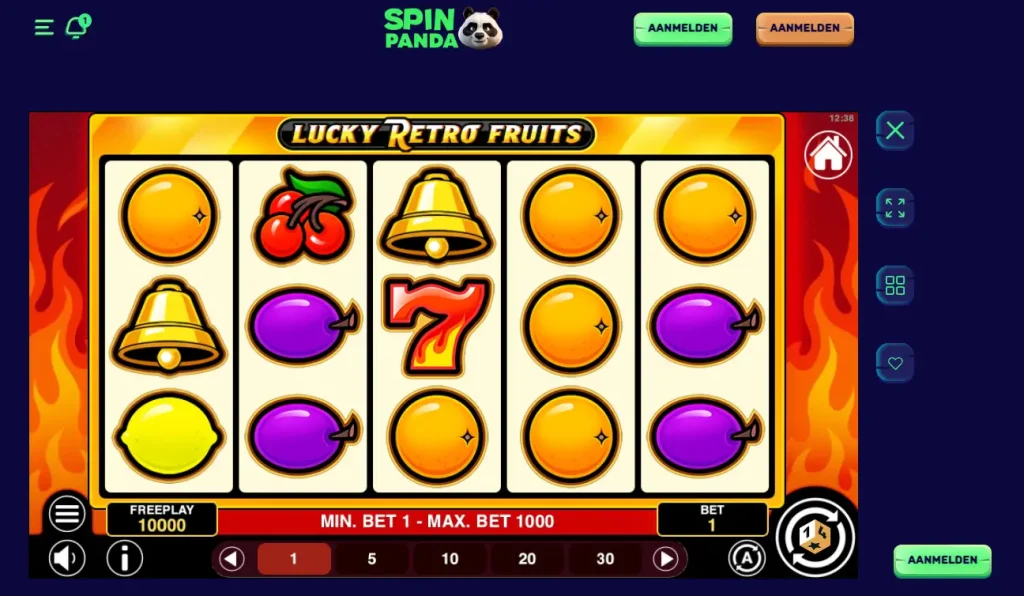Select bet amount 5

coord(372,559)
